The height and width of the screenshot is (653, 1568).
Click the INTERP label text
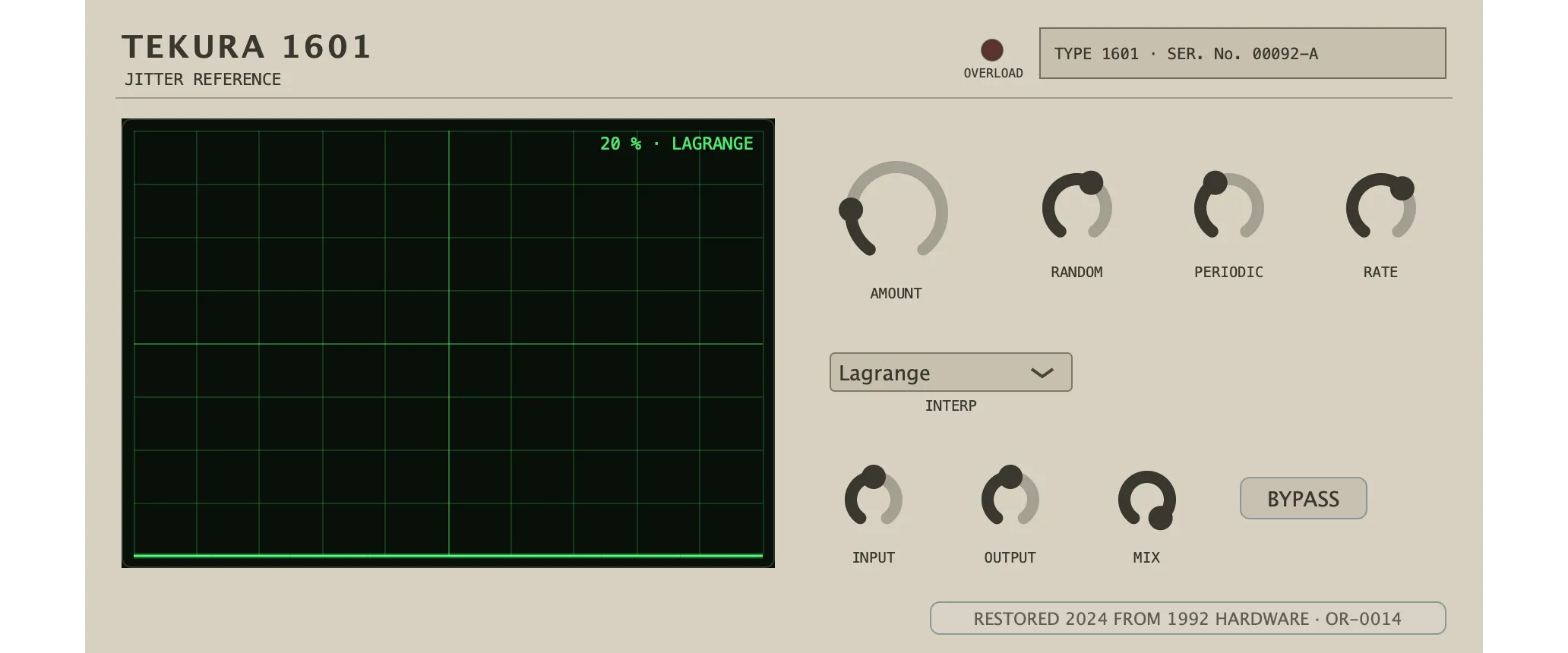(950, 405)
